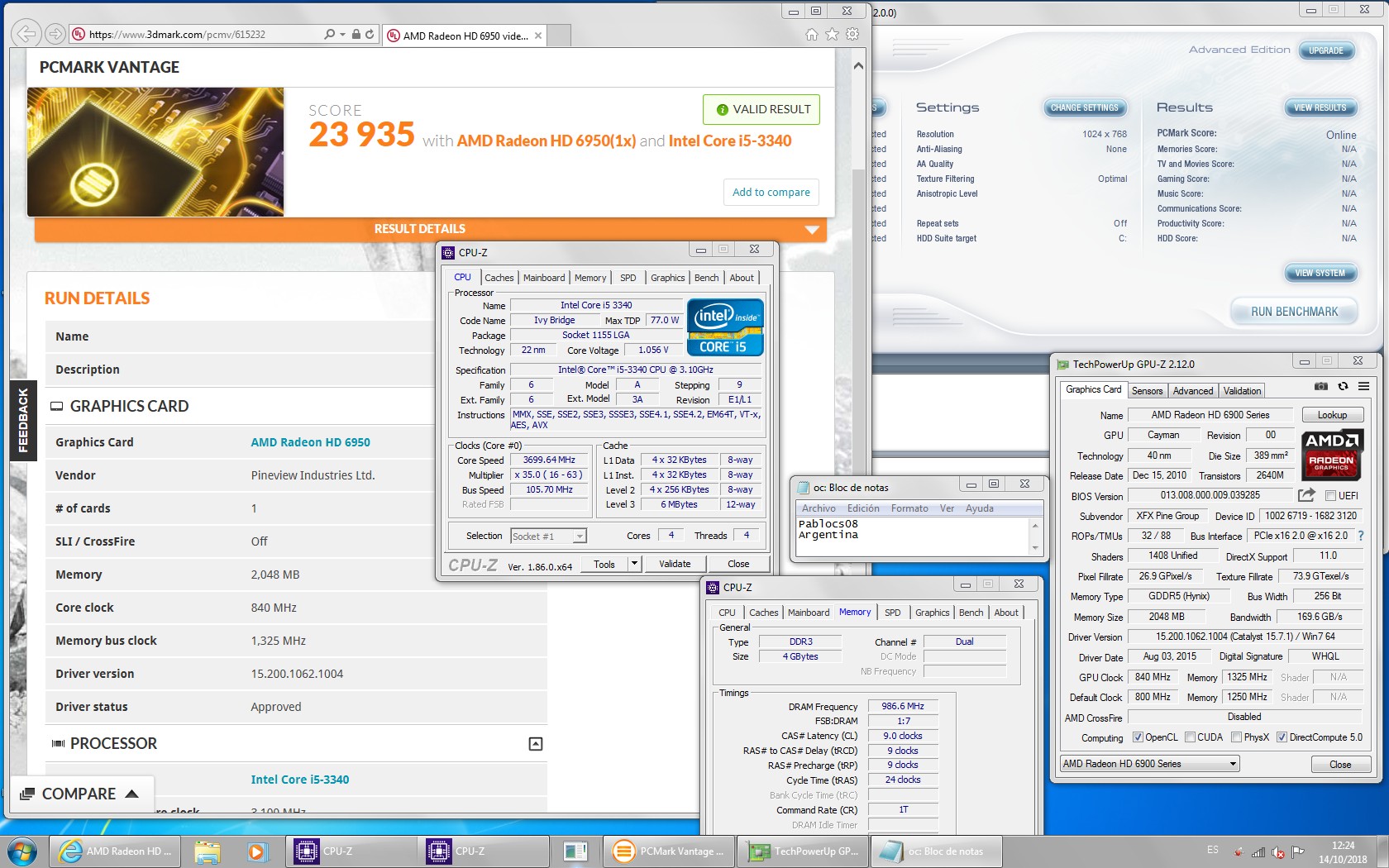
Task: Click the Intel Core i5 logo in CPU-Z
Action: coord(725,327)
